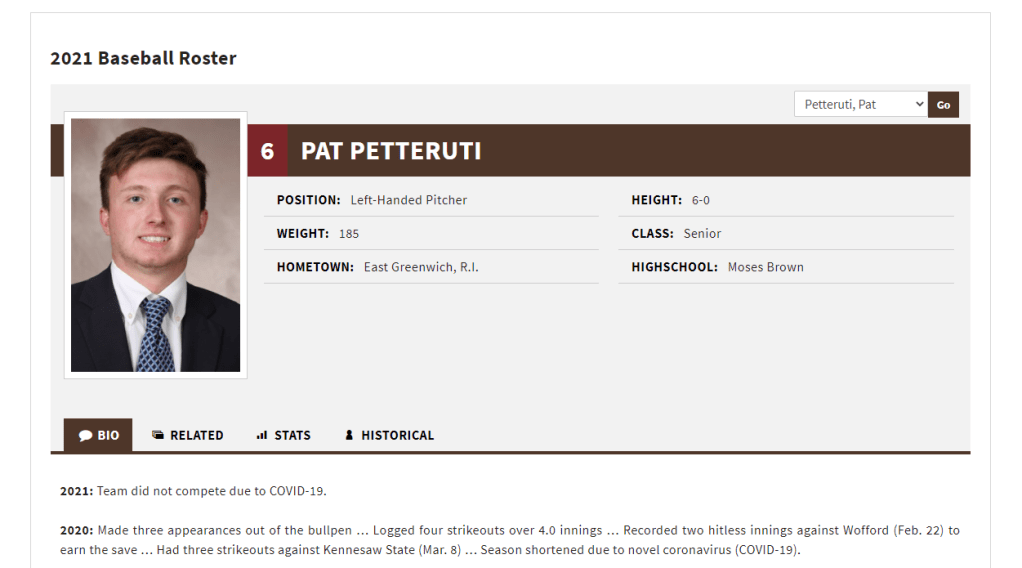Click the jersey number 6 badge
Image resolution: width=1022 pixels, height=568 pixels.
click(267, 151)
